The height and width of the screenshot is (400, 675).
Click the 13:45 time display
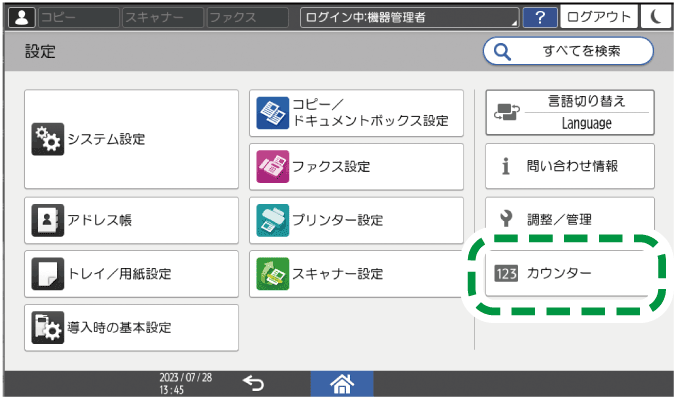pos(171,390)
